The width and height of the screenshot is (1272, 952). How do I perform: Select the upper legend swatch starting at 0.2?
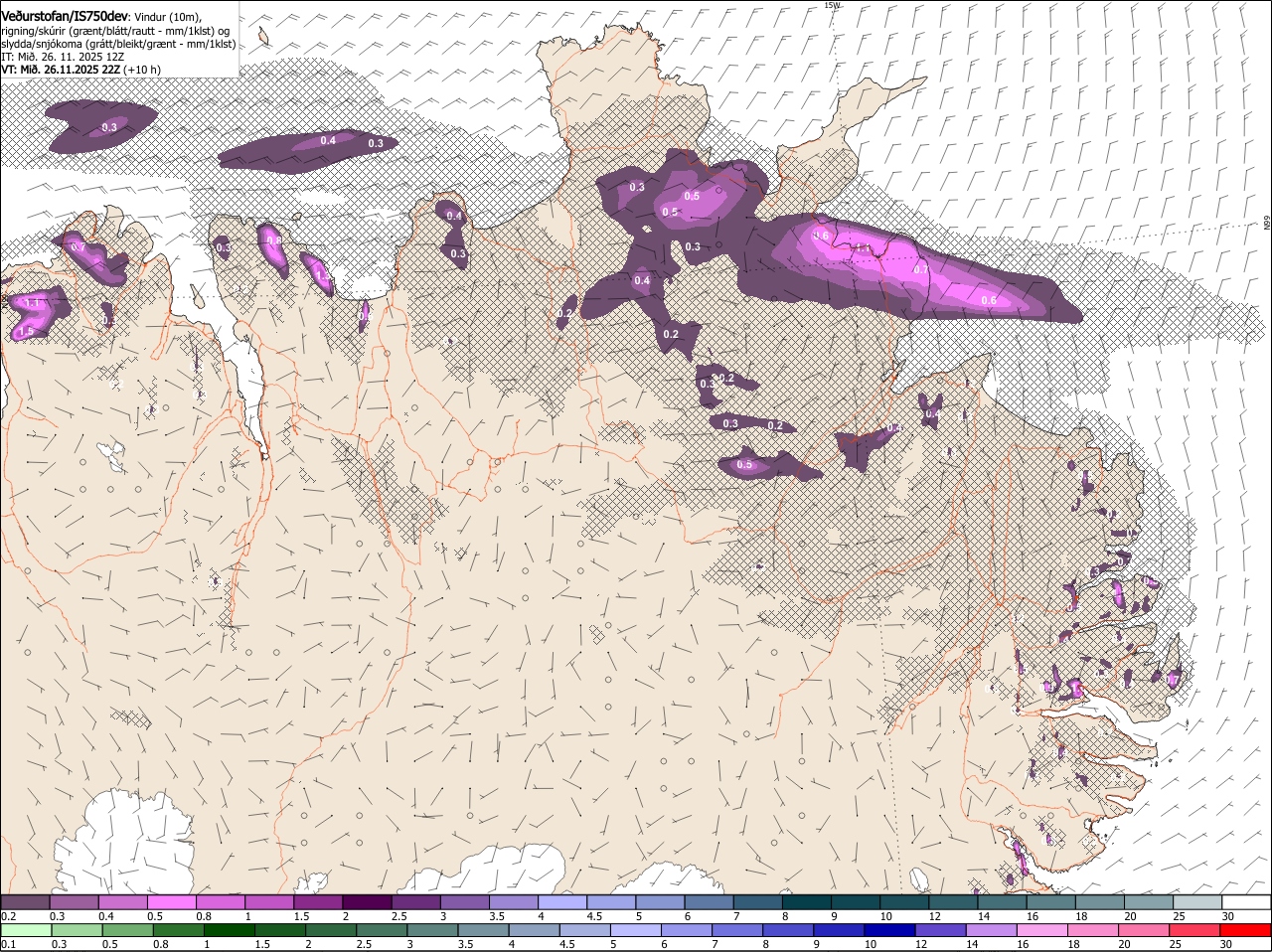(25, 902)
